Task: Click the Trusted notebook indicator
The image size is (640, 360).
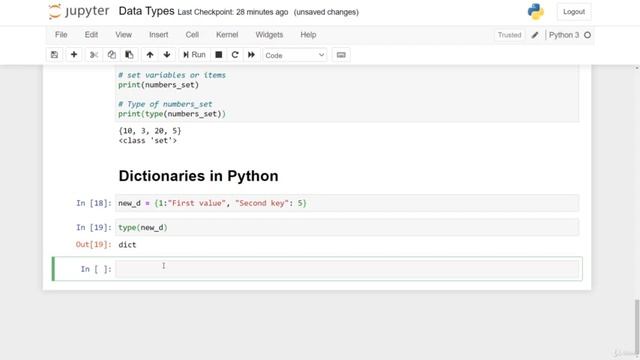Action: (509, 35)
